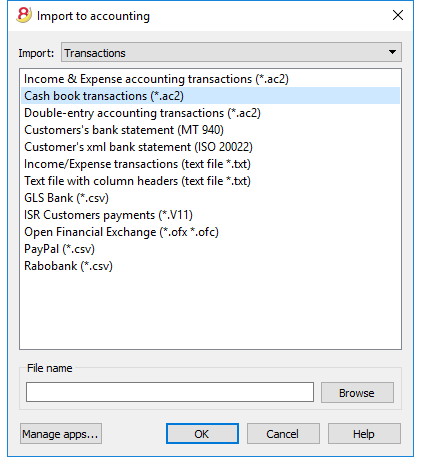The image size is (421, 464).
Task: Click the Banana accounting app icon
Action: [23, 15]
